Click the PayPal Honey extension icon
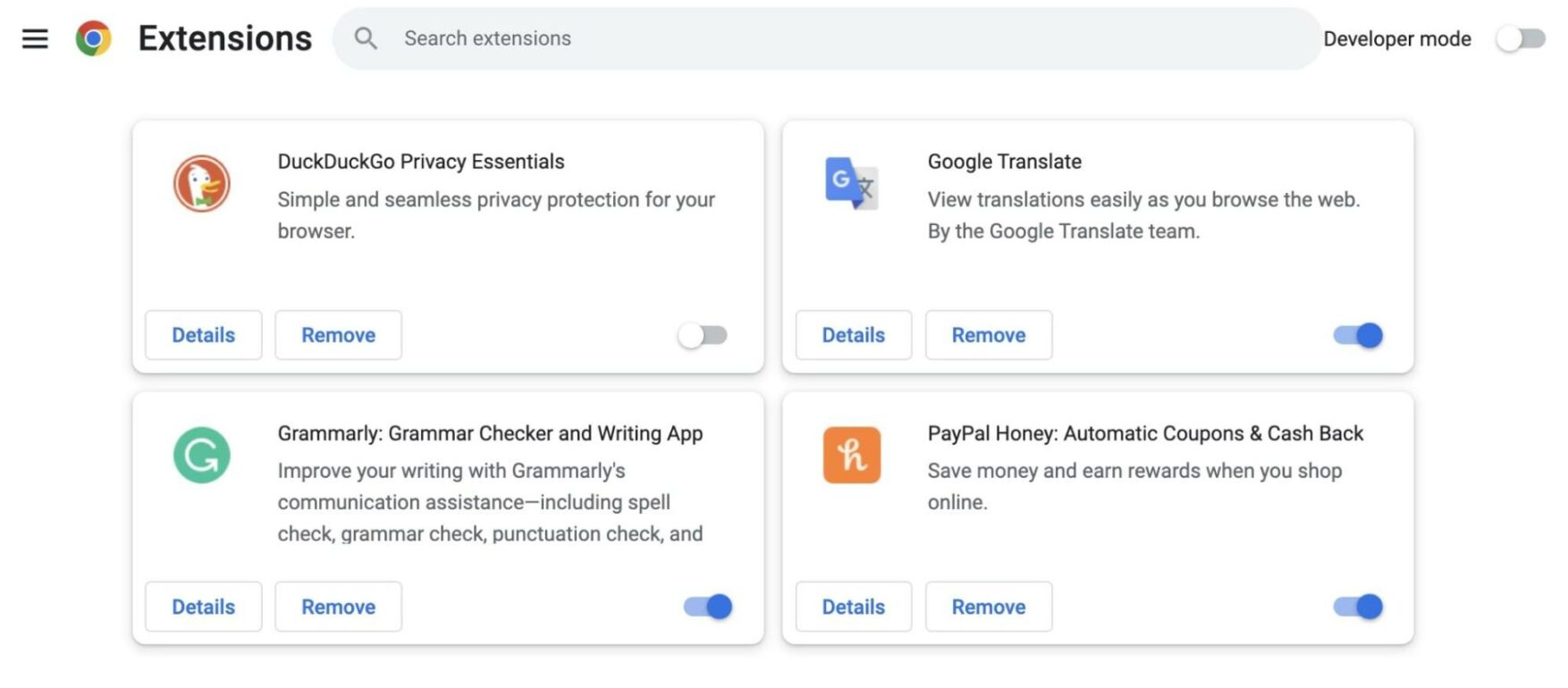This screenshot has width=1568, height=688. (852, 455)
